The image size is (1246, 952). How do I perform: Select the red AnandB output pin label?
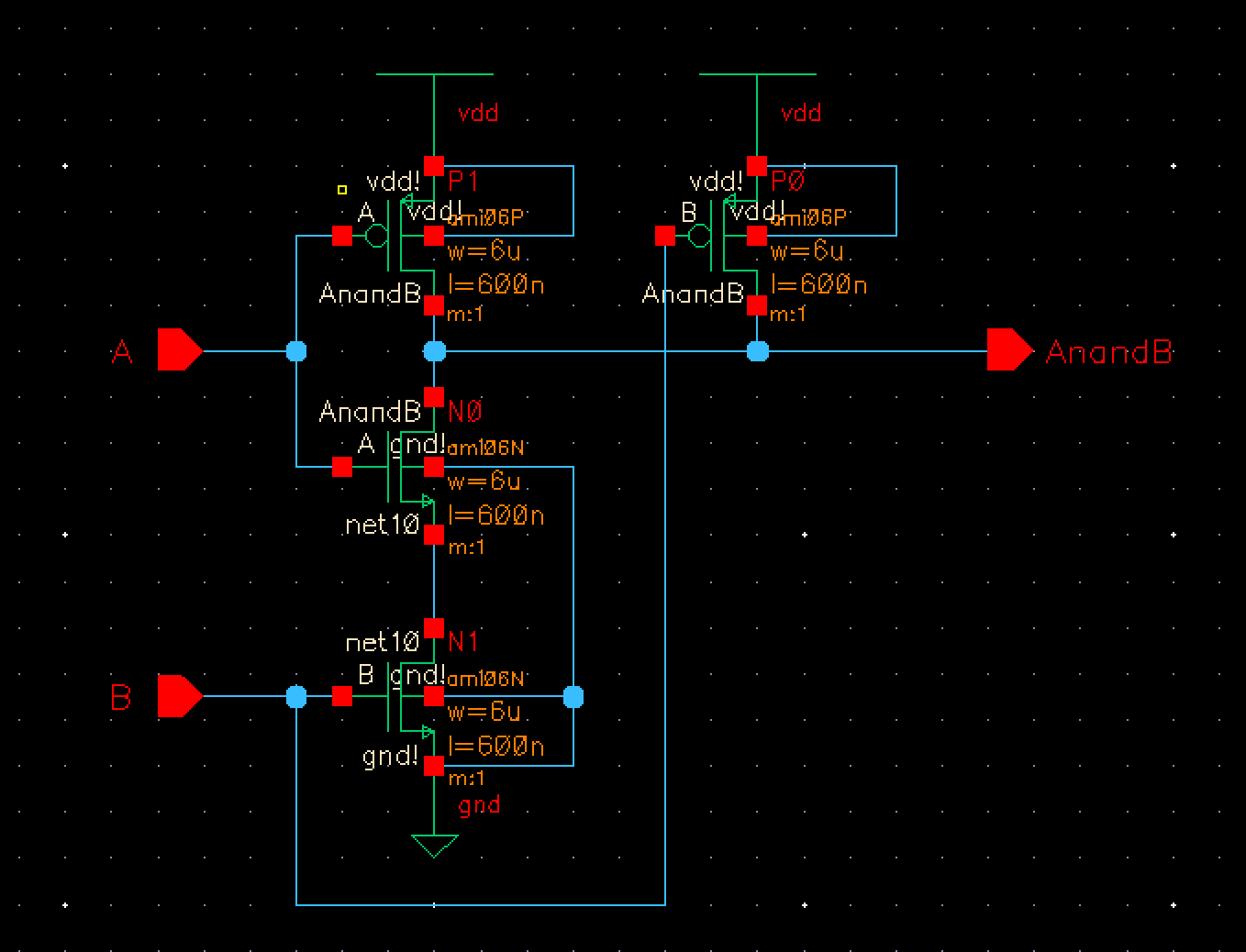(x=1109, y=352)
